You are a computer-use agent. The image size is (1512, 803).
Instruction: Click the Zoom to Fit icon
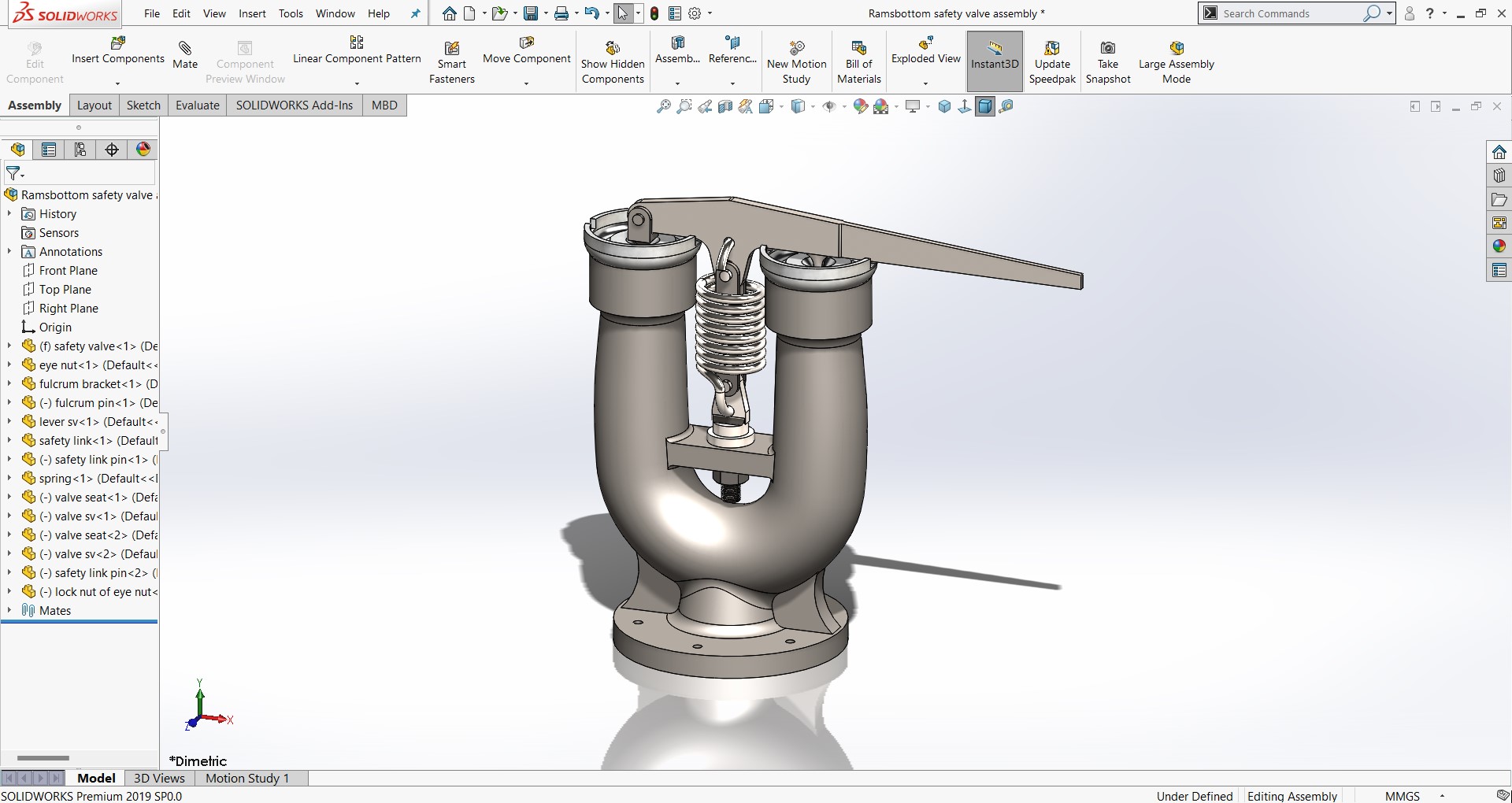(664, 106)
